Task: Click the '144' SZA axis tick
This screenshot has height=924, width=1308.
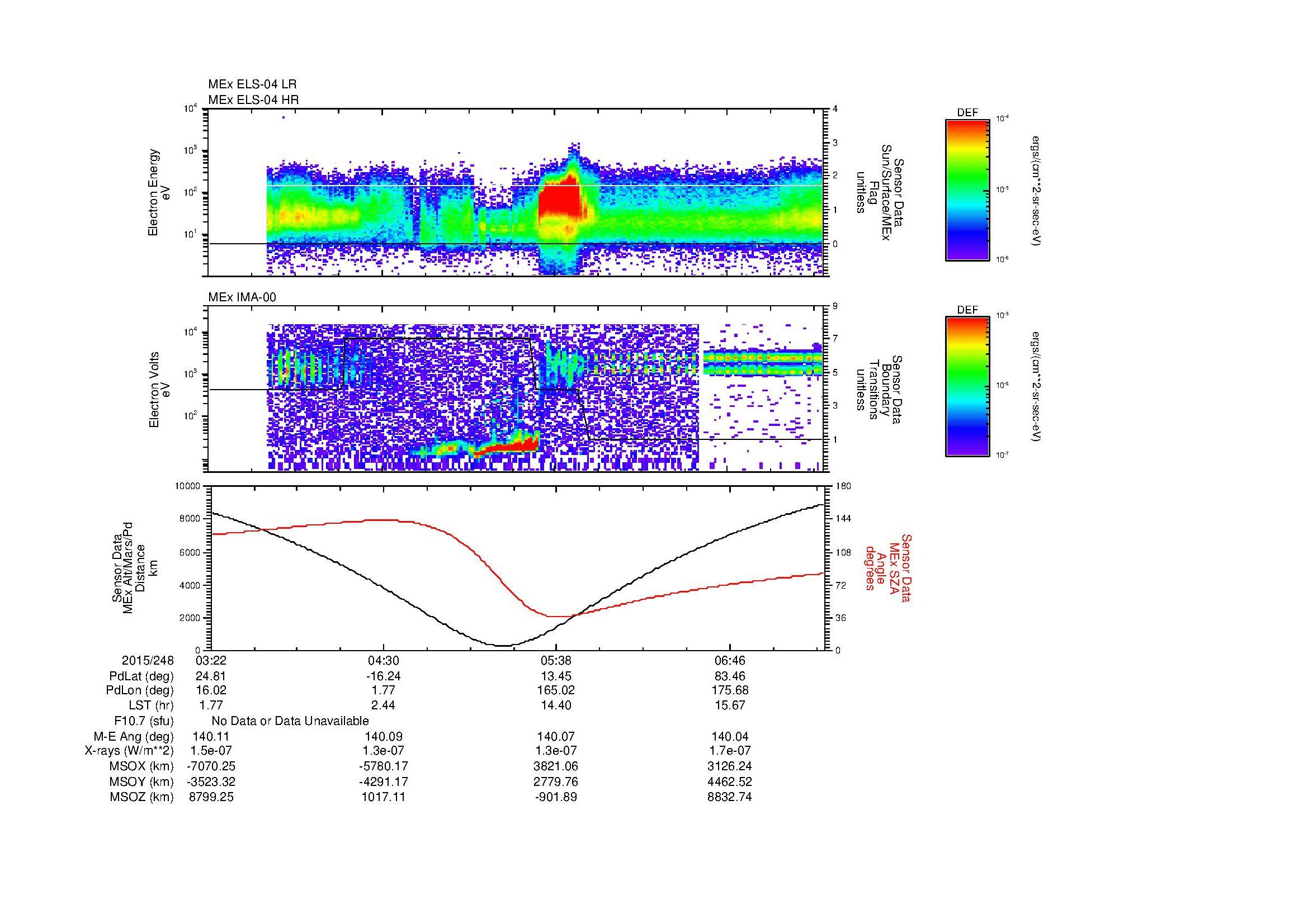Action: [843, 519]
